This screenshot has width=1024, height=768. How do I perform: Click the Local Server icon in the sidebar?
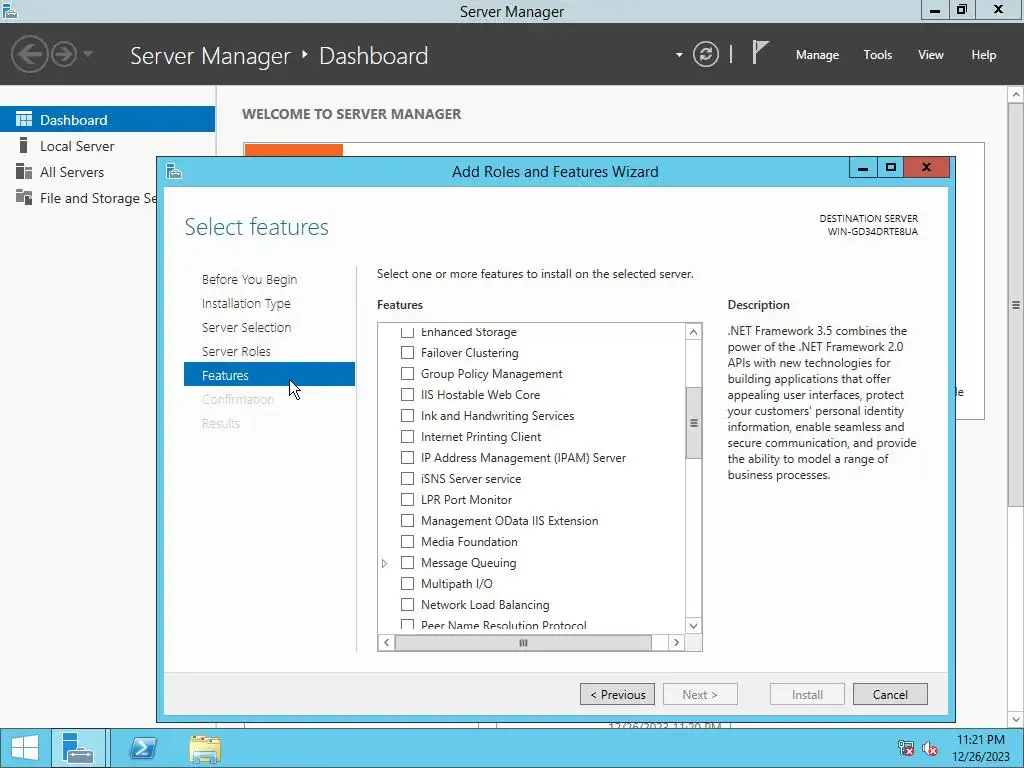click(x=24, y=146)
